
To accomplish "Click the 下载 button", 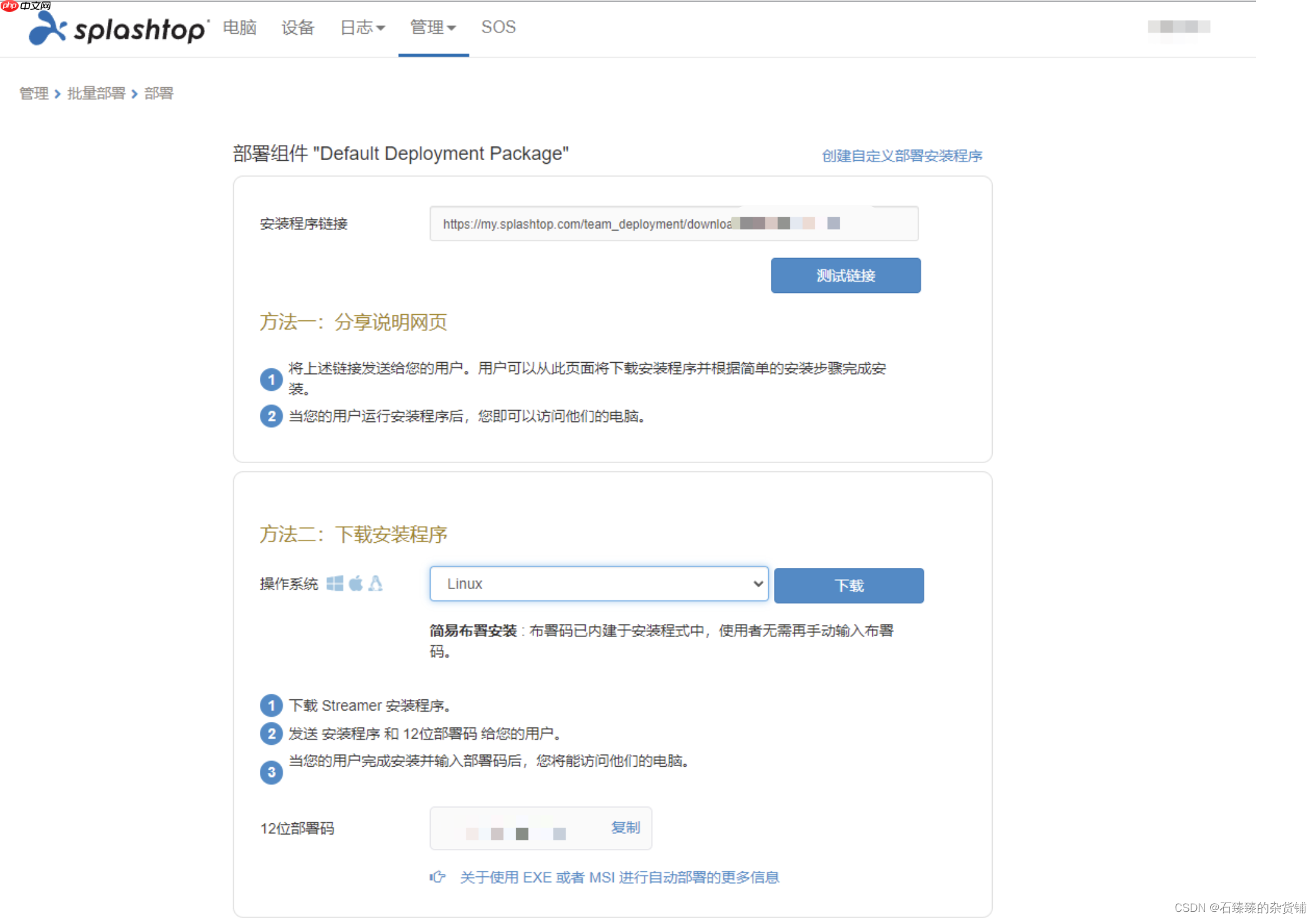I will tap(848, 585).
